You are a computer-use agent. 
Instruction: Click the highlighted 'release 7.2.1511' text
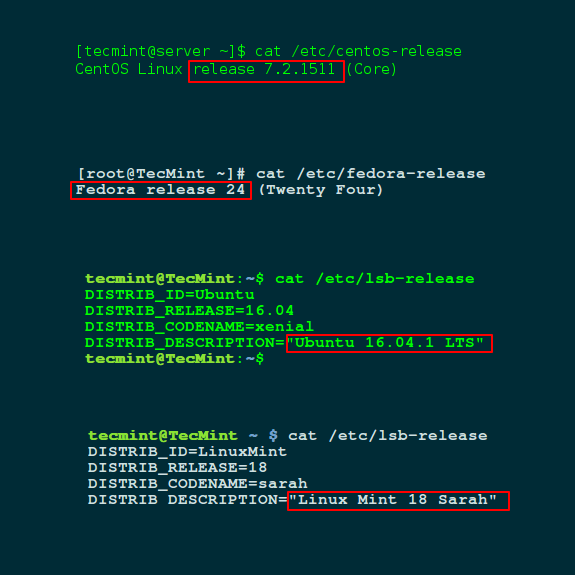coord(266,71)
